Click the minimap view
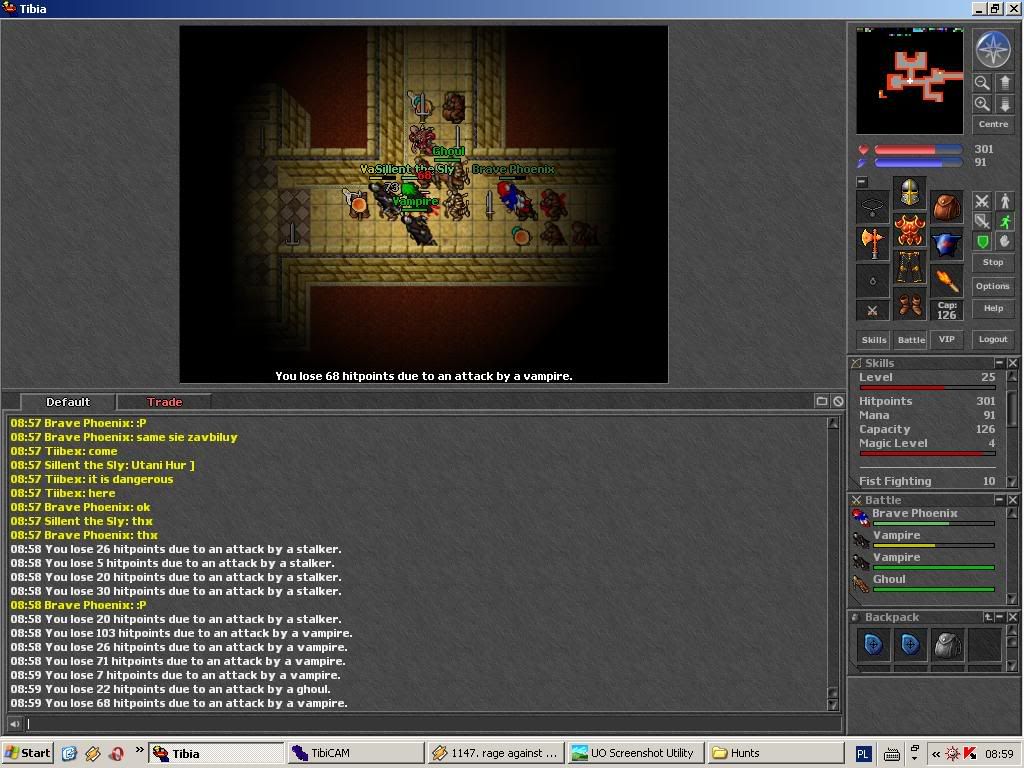 [910, 80]
